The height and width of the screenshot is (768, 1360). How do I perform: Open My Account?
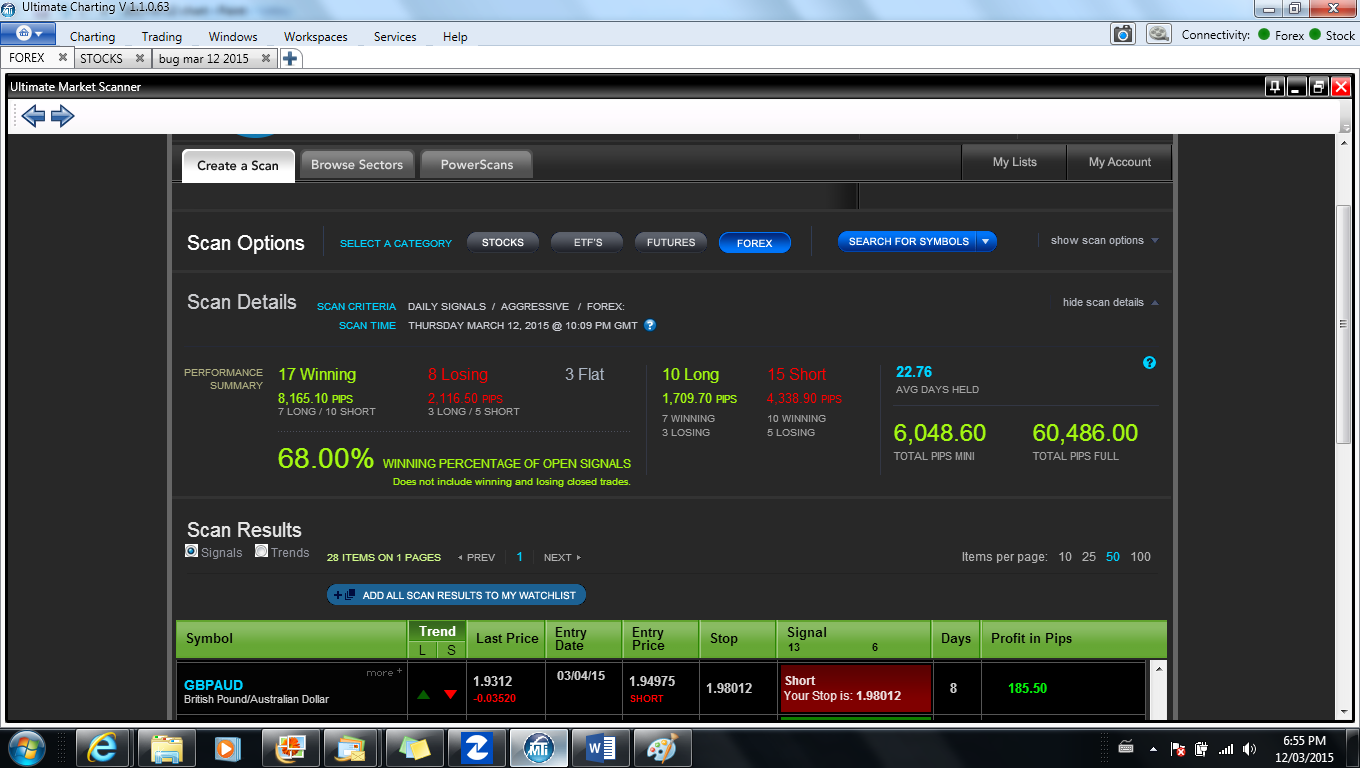click(1119, 162)
